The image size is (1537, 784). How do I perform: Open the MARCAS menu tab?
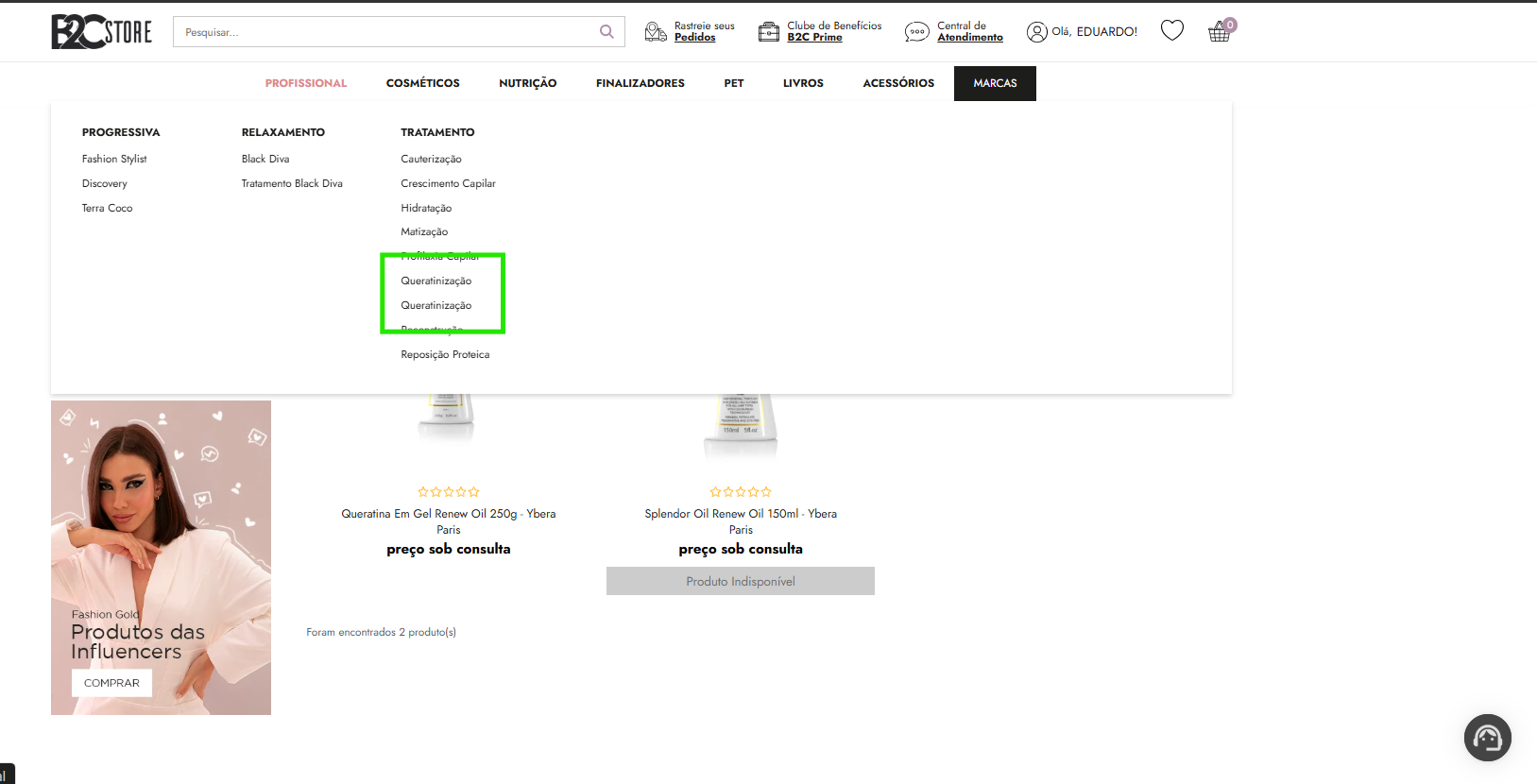click(x=995, y=83)
